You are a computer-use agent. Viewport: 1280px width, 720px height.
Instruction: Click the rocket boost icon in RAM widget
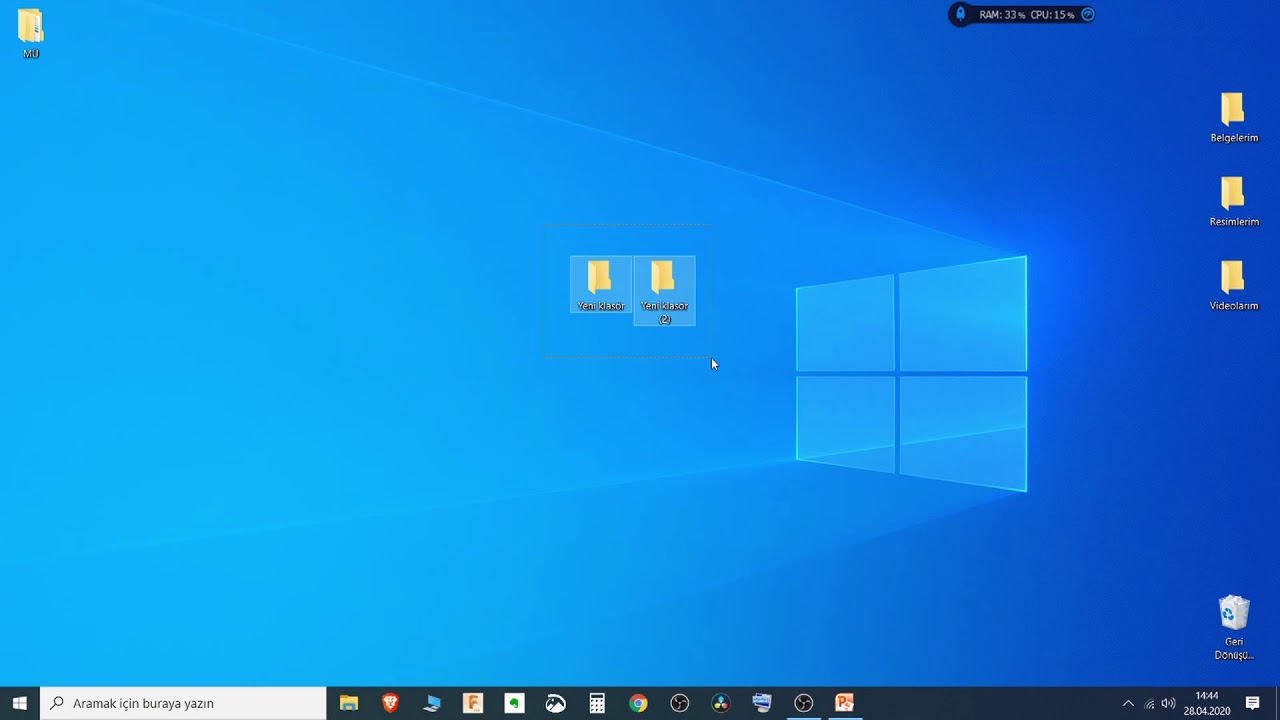pos(961,14)
